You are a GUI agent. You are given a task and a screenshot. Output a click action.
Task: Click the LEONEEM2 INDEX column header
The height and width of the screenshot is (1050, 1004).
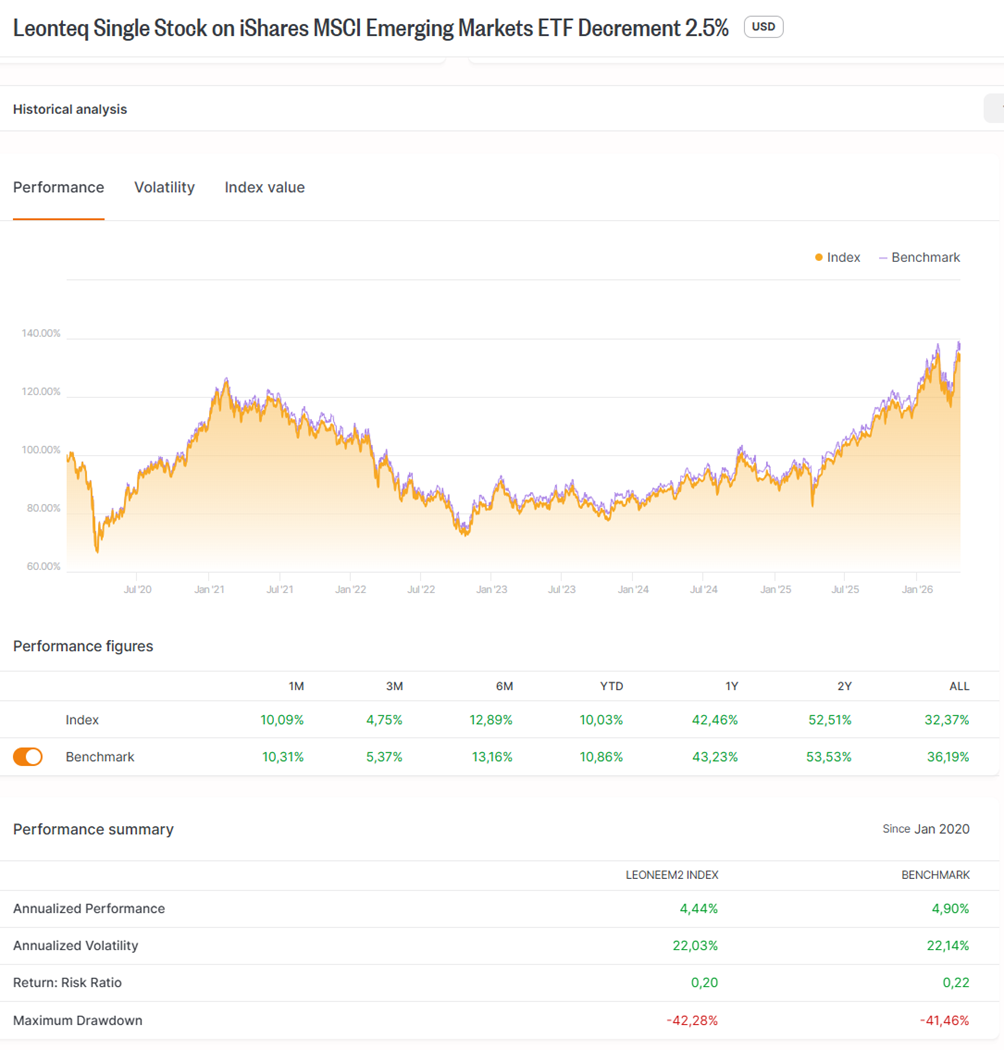point(672,875)
